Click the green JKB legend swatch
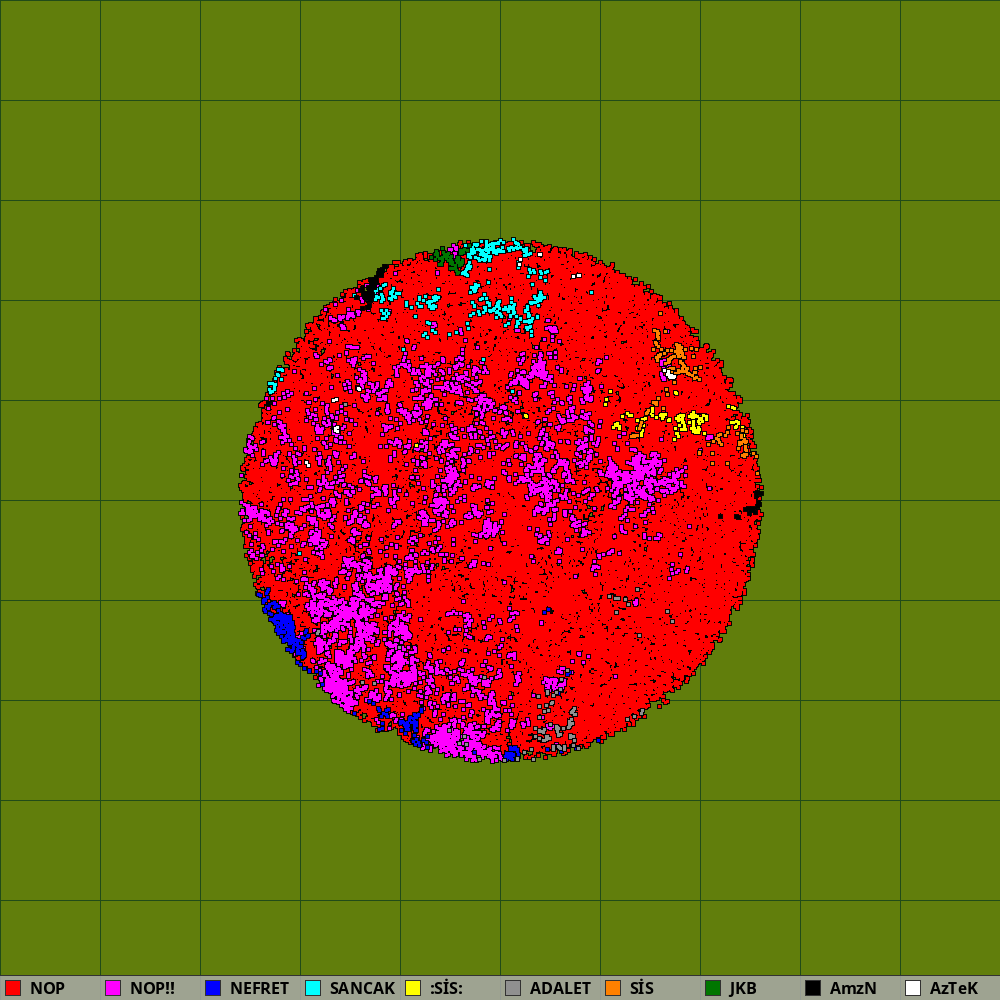This screenshot has width=1000, height=1000. (713, 988)
